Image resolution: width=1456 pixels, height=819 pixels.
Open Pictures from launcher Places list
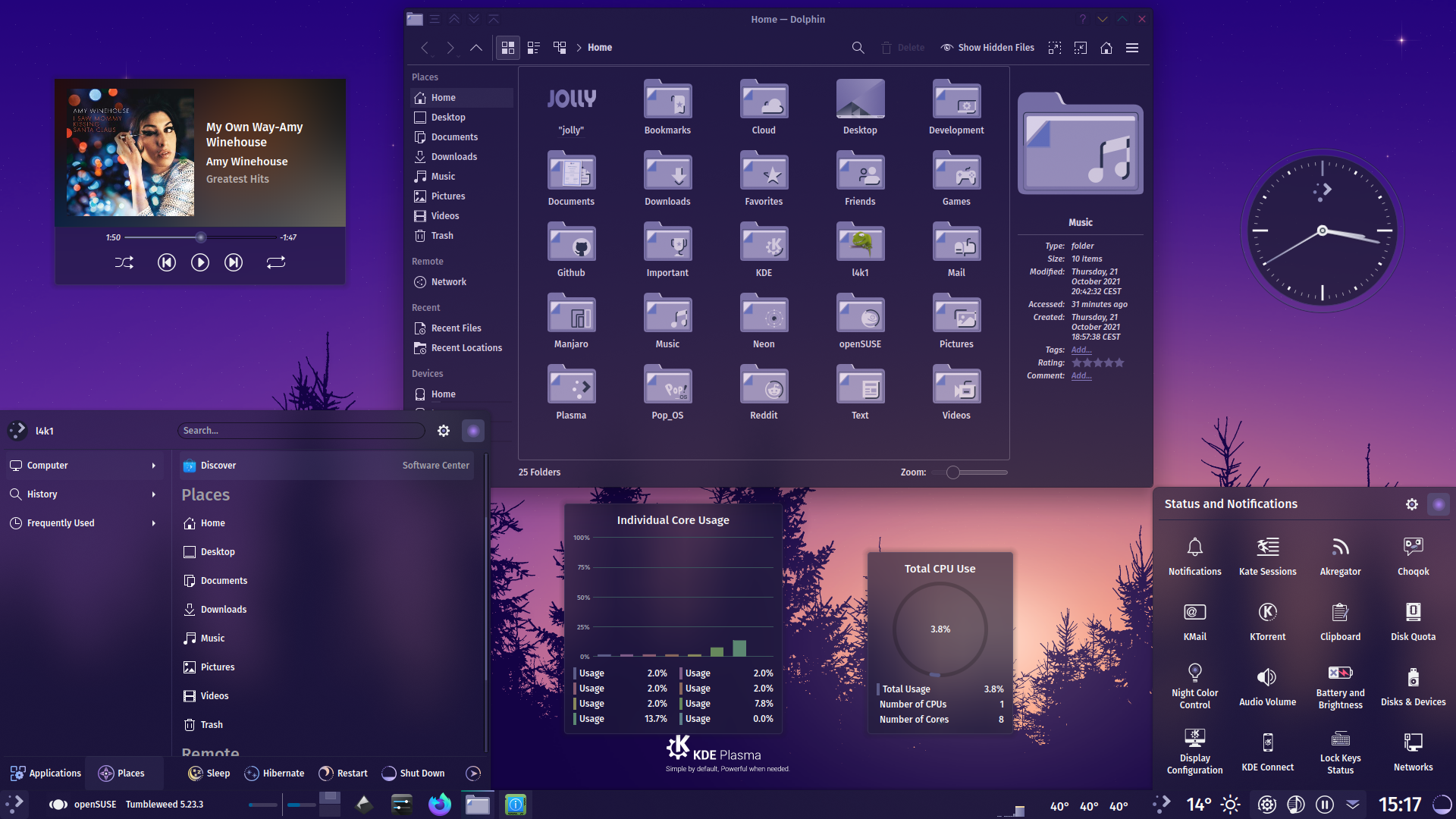click(327, 667)
